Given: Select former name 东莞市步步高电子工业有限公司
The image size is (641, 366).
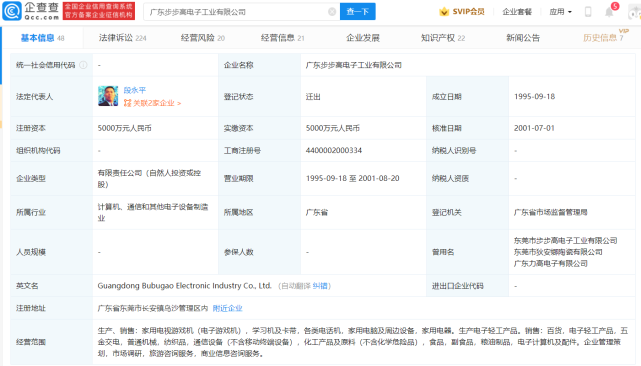Looking at the screenshot, I should coord(565,240).
